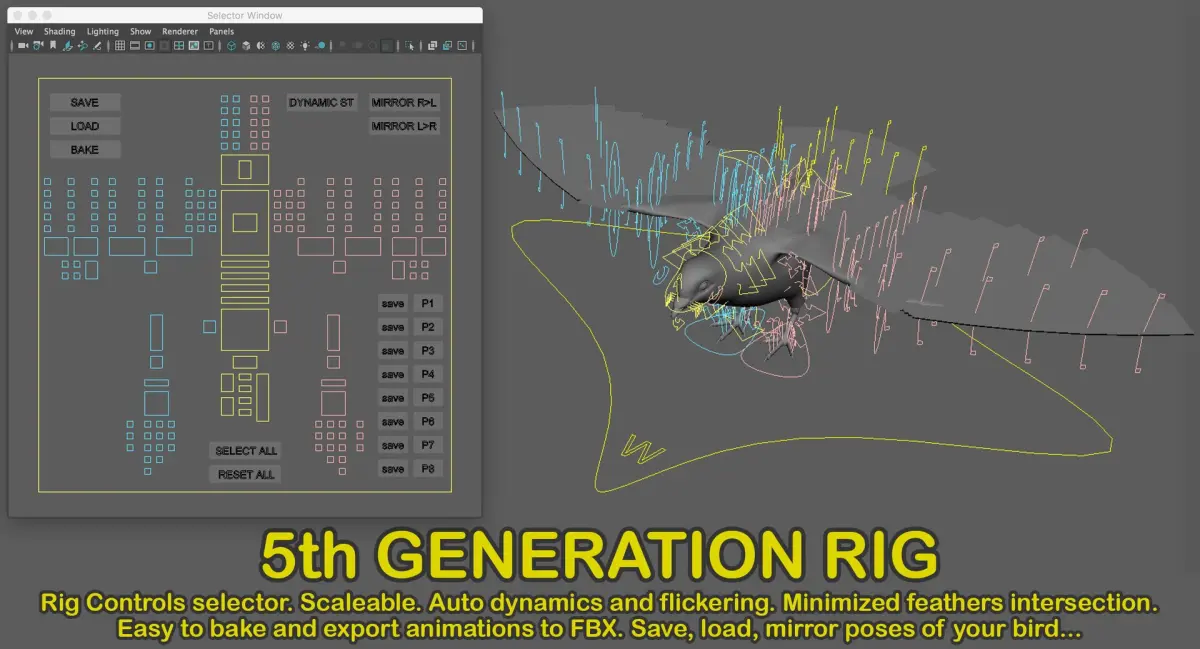This screenshot has height=649, width=1200.
Task: Enable 2D pan/zoom icon
Action: tap(82, 45)
